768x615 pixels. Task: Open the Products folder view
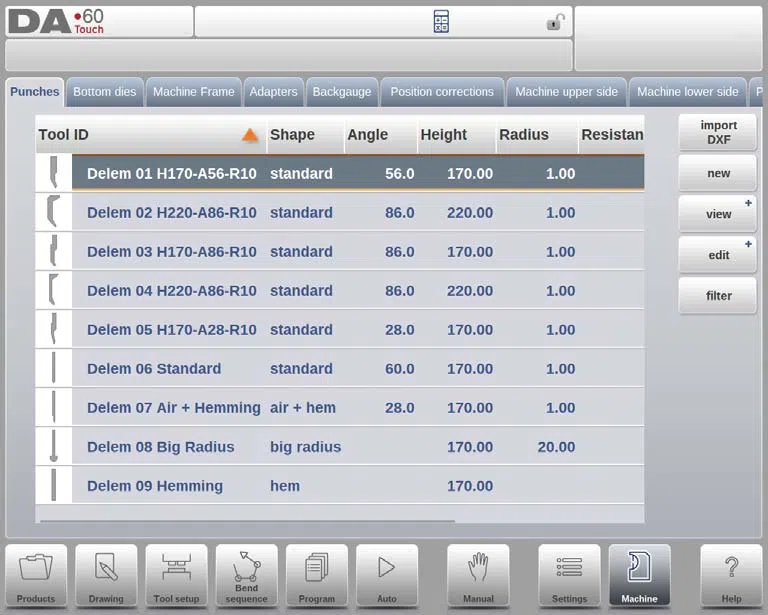click(x=36, y=576)
